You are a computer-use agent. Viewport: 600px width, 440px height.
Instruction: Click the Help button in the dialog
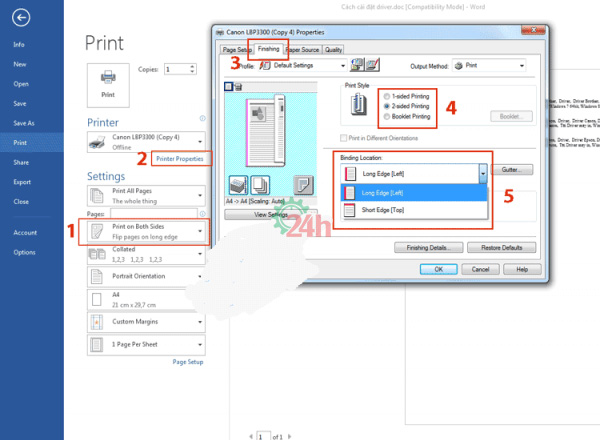click(522, 269)
